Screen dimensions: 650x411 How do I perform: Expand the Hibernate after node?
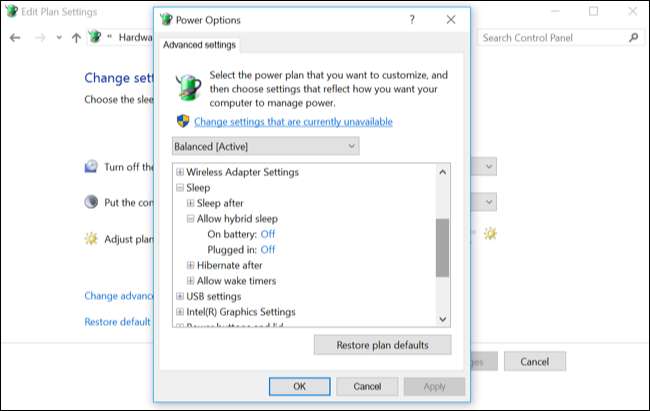(x=190, y=265)
